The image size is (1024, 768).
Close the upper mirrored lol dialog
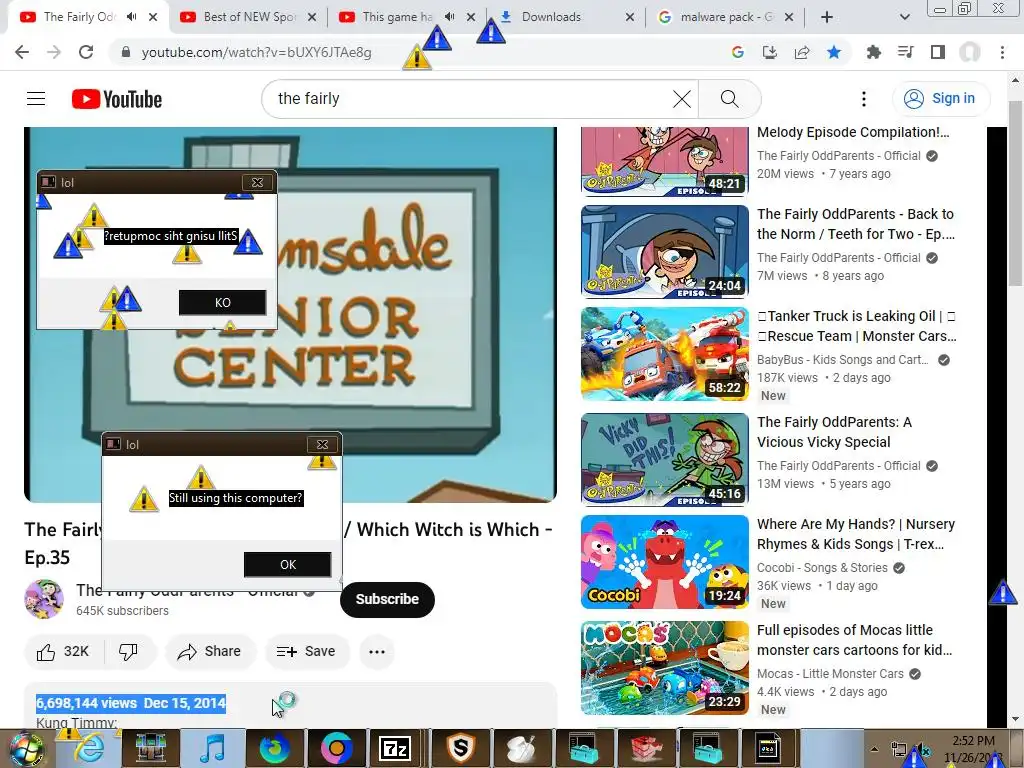point(257,182)
